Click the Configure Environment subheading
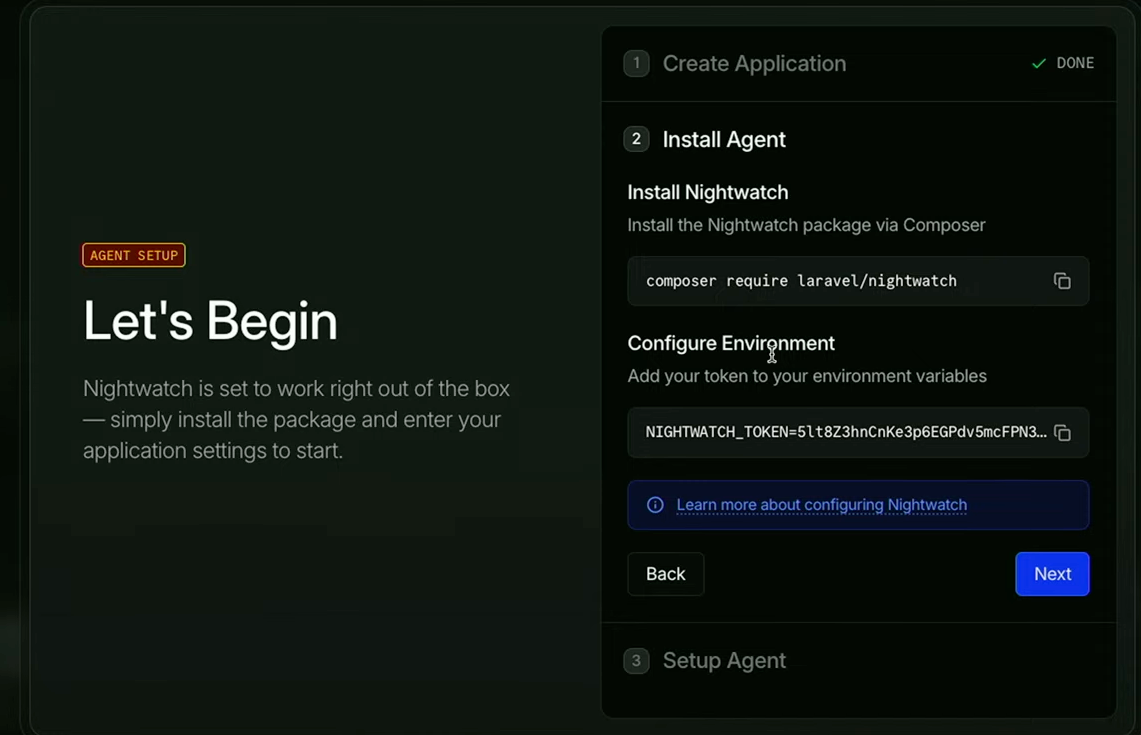The width and height of the screenshot is (1141, 735). (x=731, y=343)
